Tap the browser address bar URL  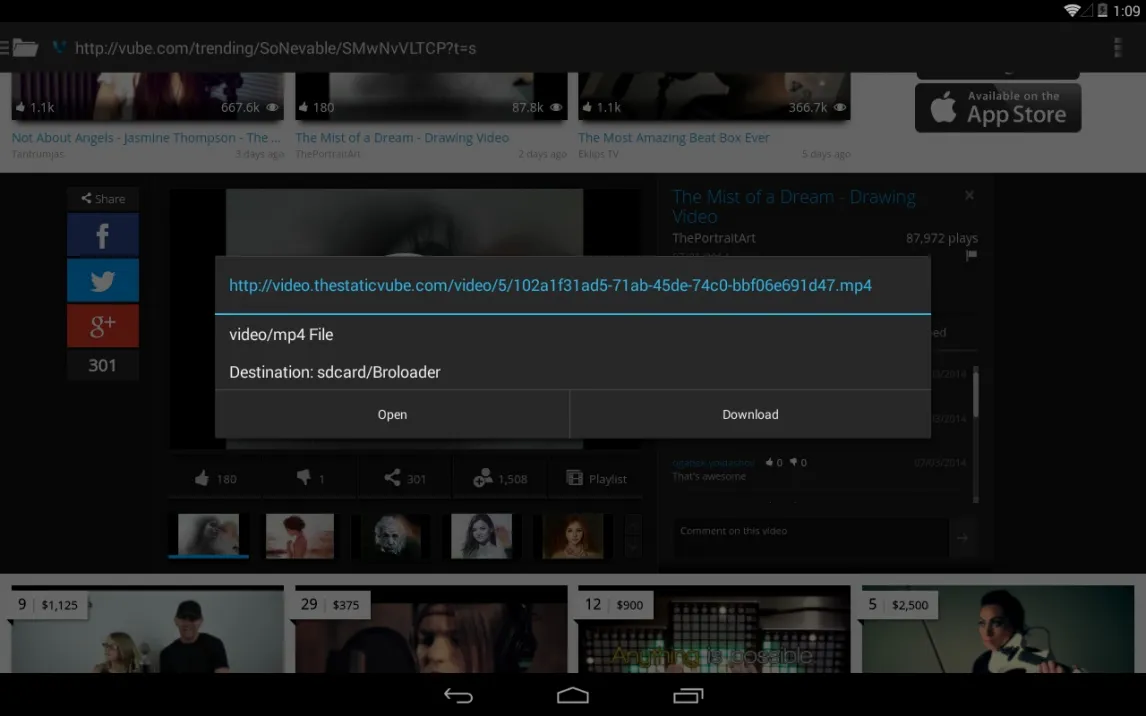(275, 48)
